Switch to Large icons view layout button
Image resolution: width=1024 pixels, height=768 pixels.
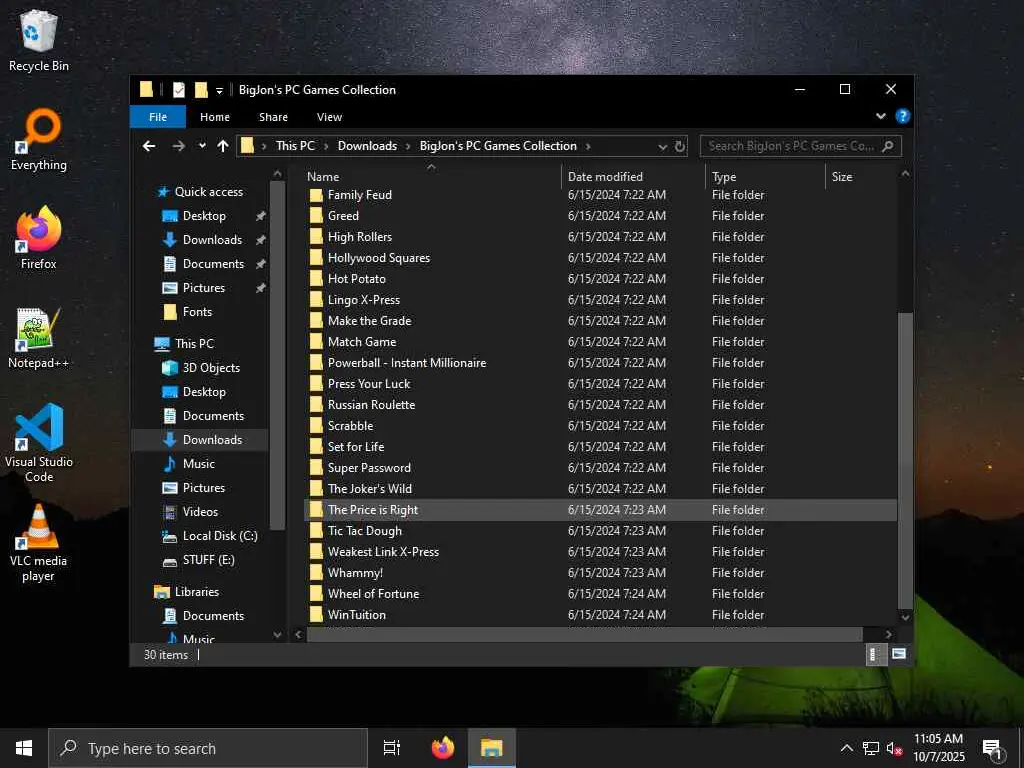[x=899, y=654]
